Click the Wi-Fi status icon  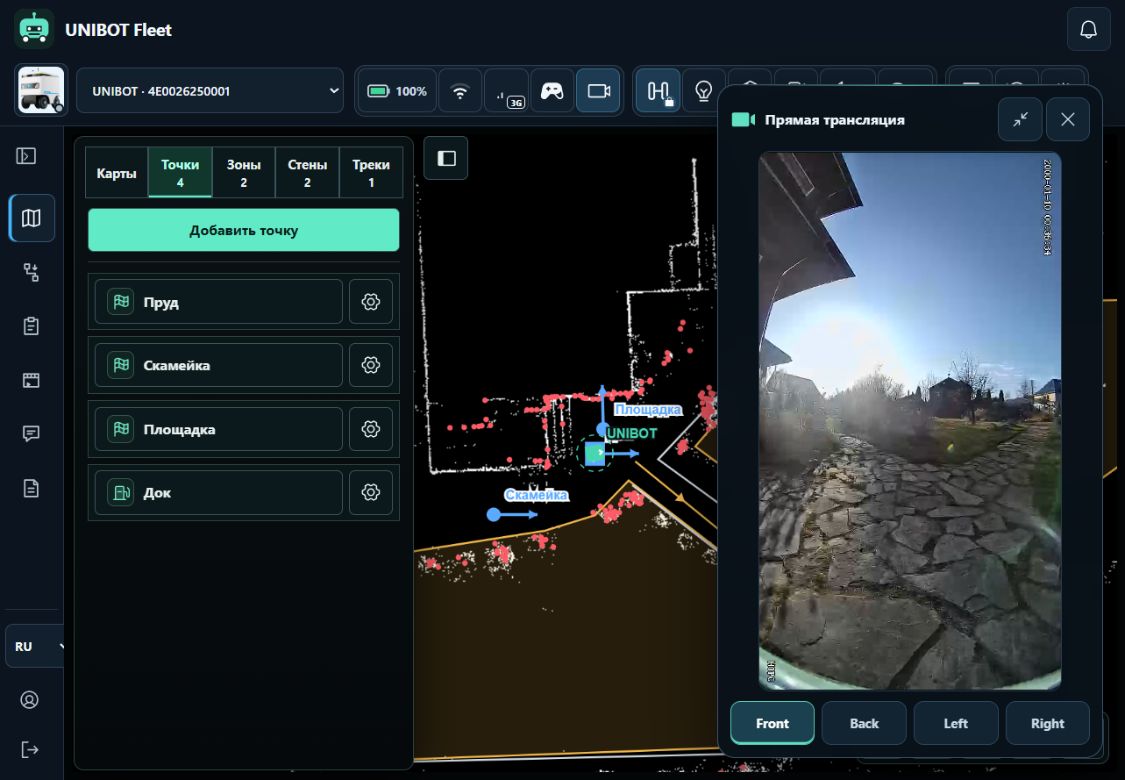(460, 91)
